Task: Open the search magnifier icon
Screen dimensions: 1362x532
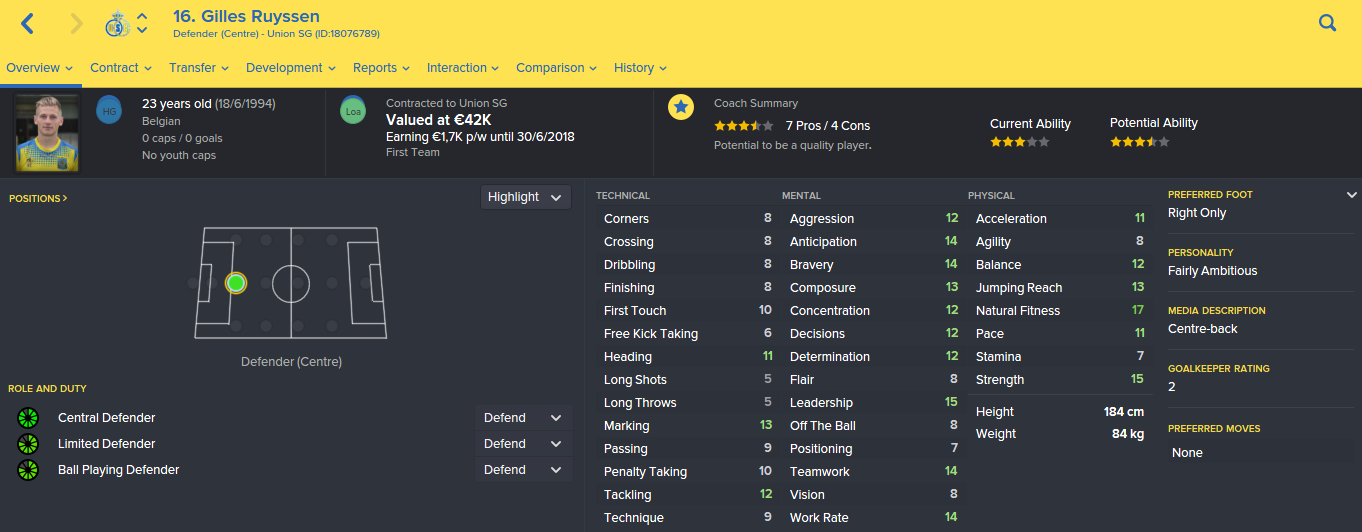Action: pos(1327,23)
